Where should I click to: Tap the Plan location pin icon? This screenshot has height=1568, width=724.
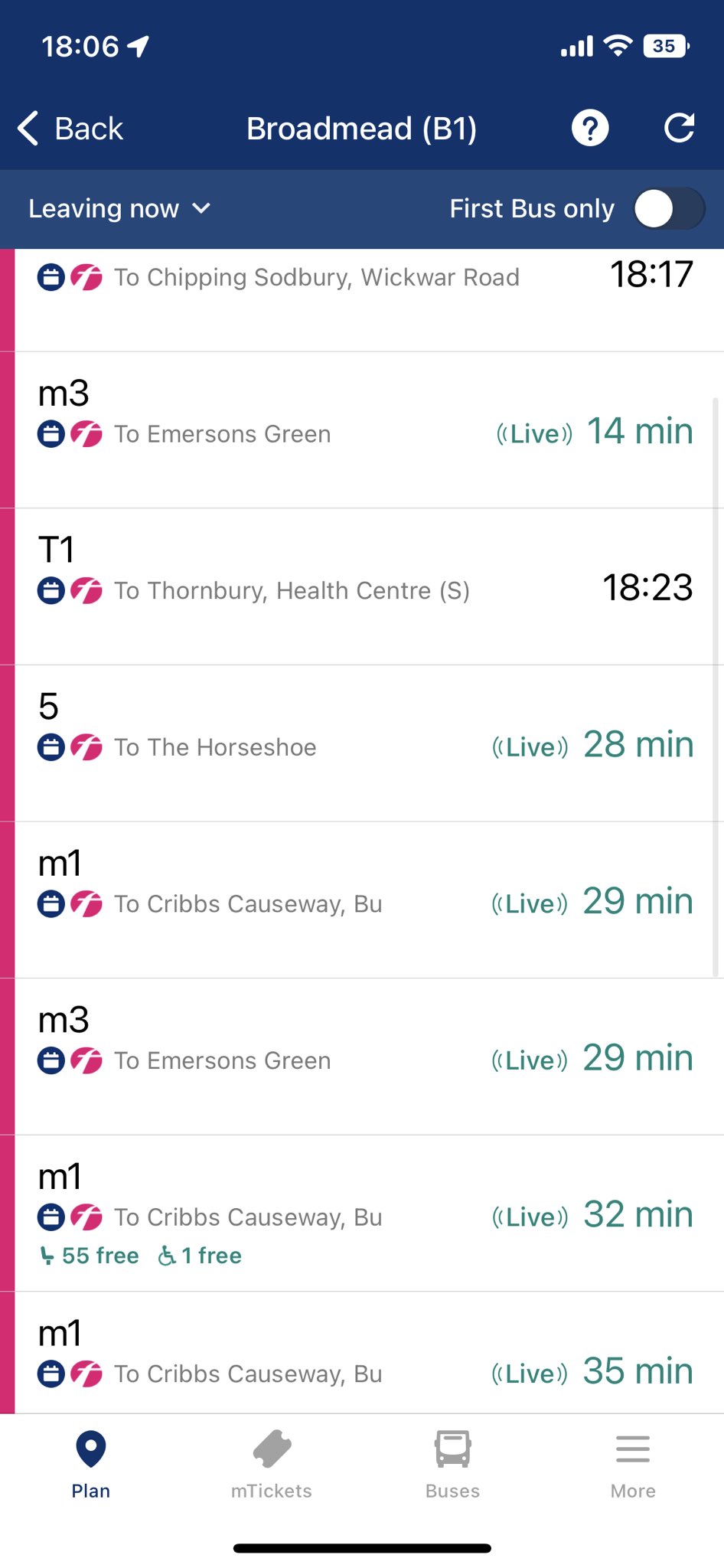(90, 1449)
